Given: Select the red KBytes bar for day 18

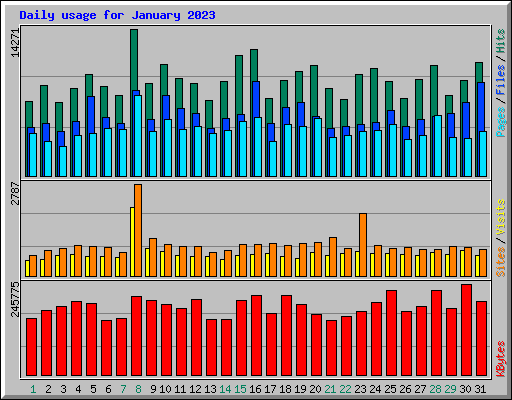Looking at the screenshot, I should 286,335.
